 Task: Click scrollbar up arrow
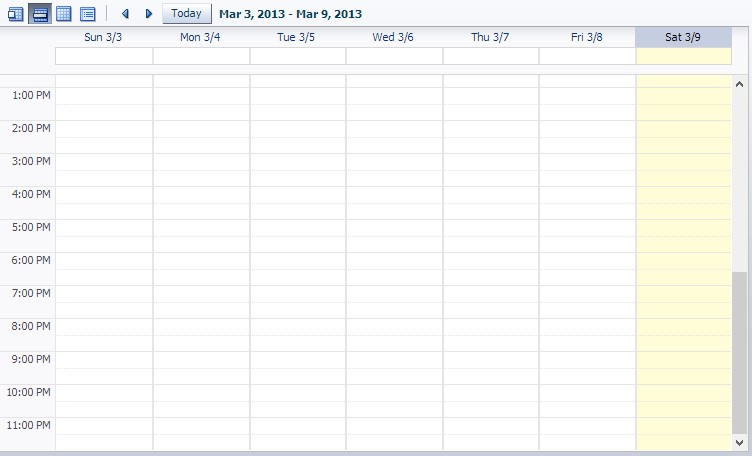[x=740, y=84]
